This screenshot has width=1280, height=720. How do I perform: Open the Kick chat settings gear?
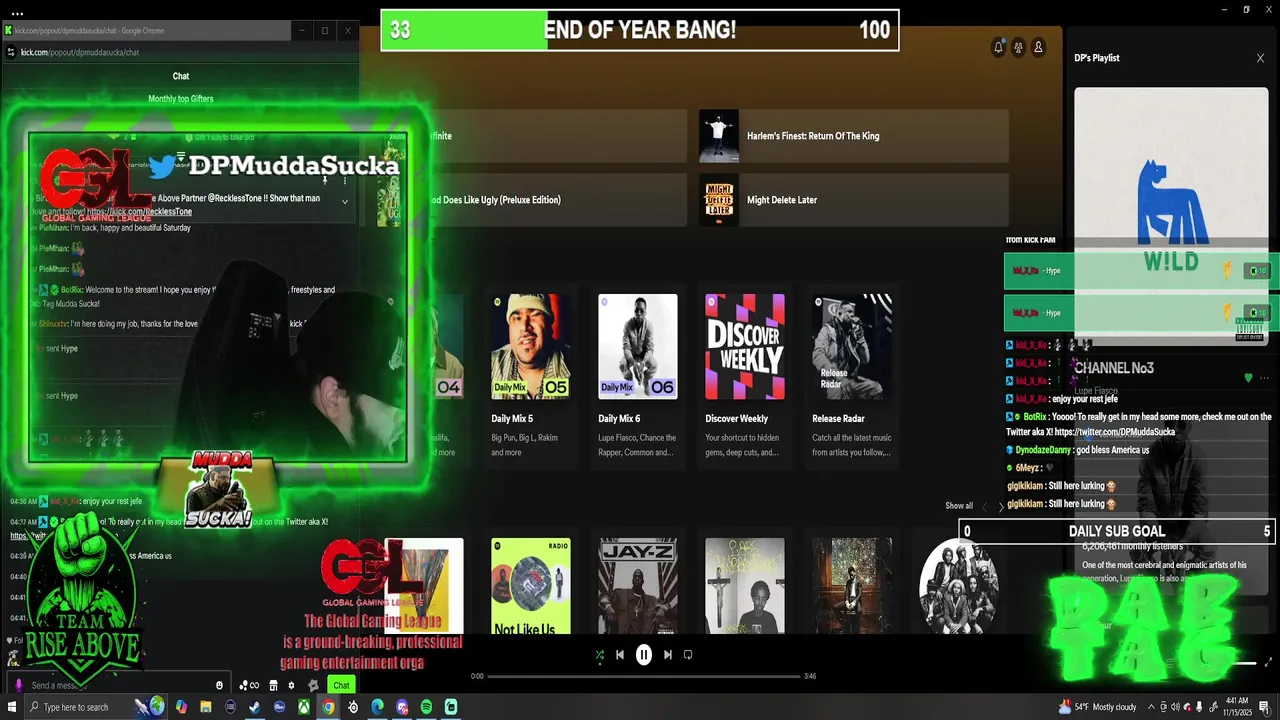point(291,685)
